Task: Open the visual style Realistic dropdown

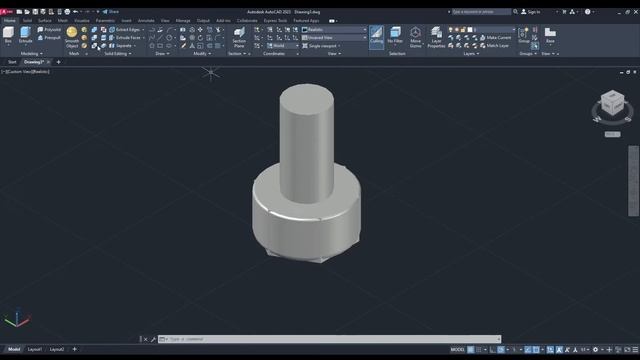Action: click(334, 30)
